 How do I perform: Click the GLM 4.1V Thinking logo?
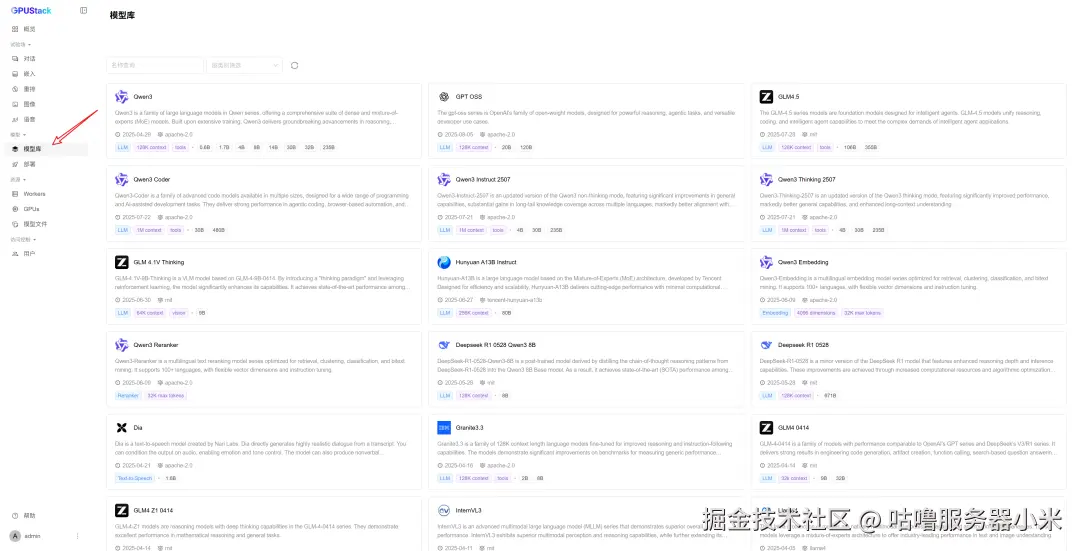click(x=121, y=262)
